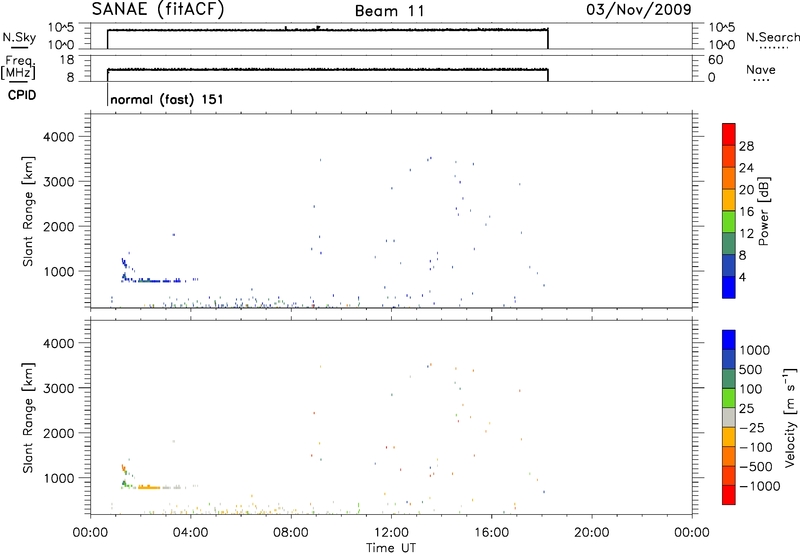Click the -1000 label on the Velocity bar
This screenshot has height=554, width=800.
[760, 486]
